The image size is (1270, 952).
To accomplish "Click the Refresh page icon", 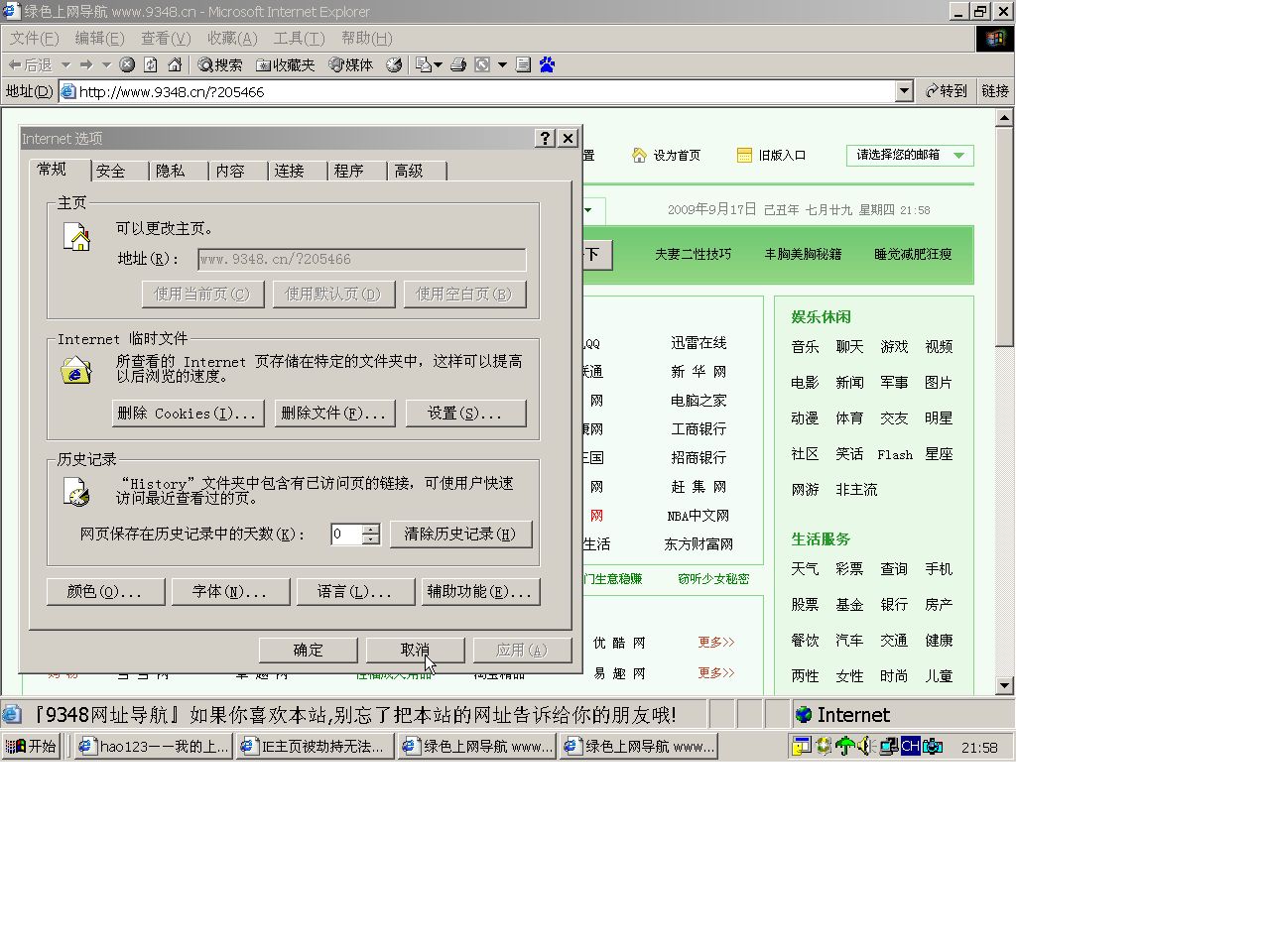I will tap(151, 64).
